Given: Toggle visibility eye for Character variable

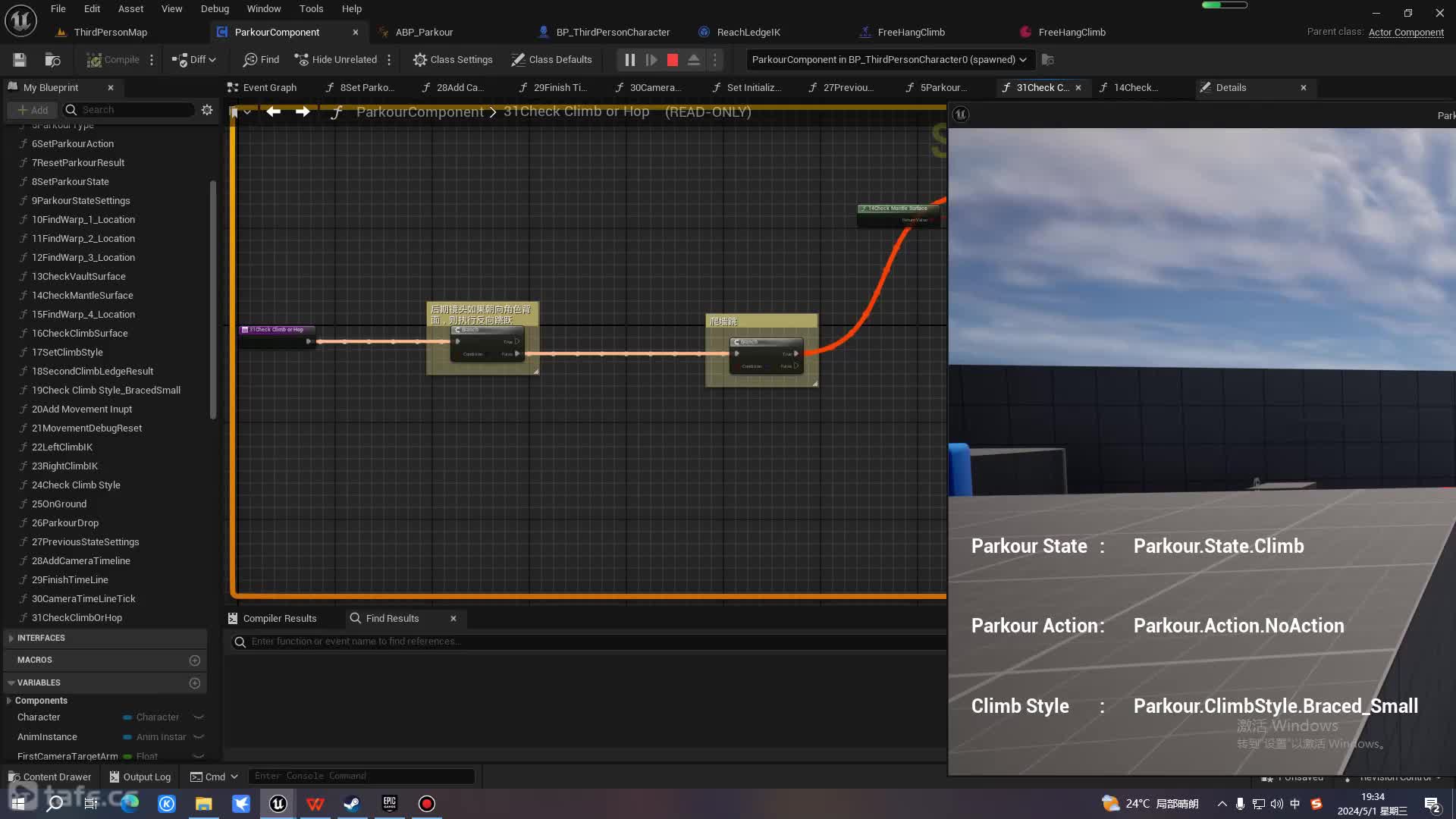Looking at the screenshot, I should 199,717.
